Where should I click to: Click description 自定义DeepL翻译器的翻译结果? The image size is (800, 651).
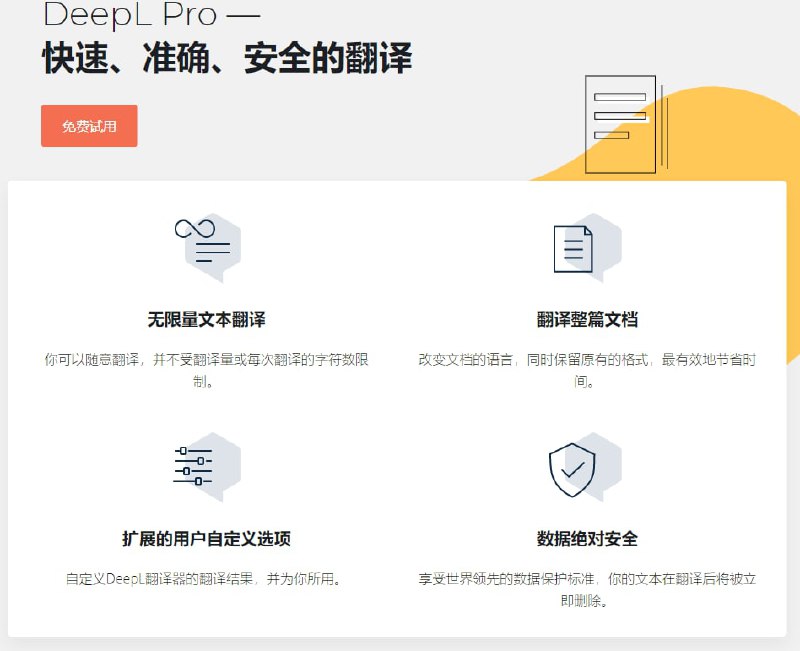(204, 579)
